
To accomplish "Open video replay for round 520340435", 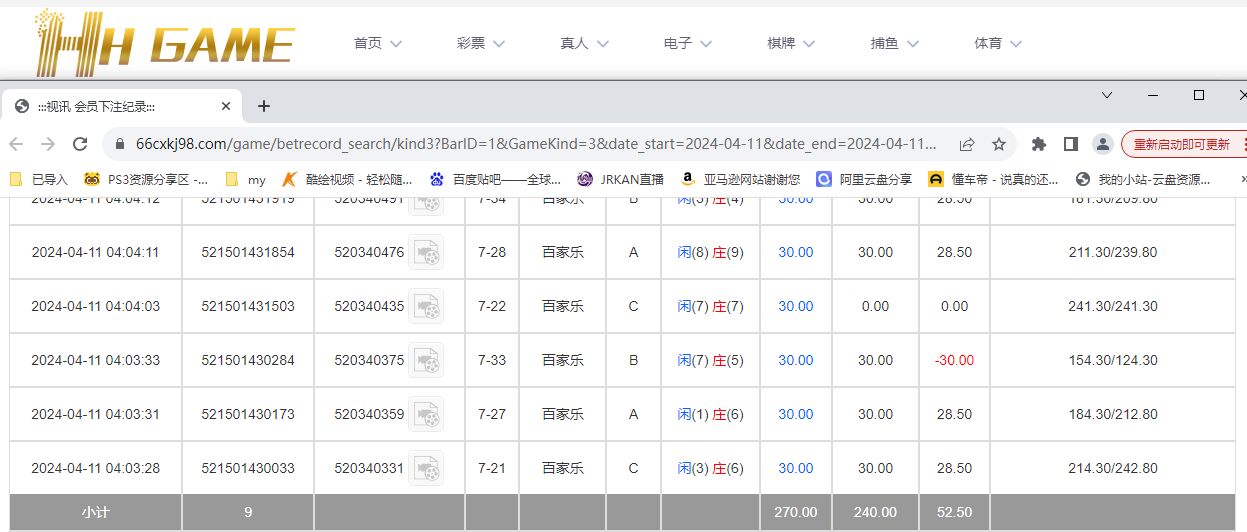I will click(x=426, y=306).
